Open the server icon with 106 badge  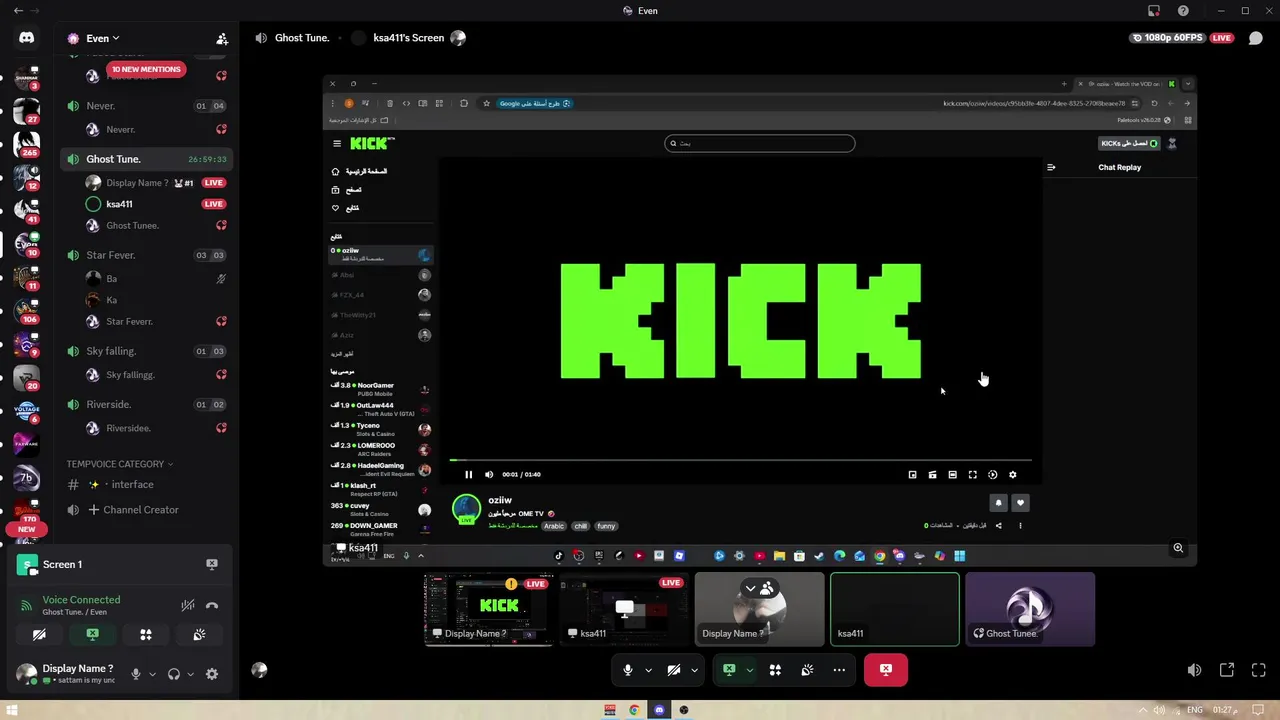click(27, 311)
